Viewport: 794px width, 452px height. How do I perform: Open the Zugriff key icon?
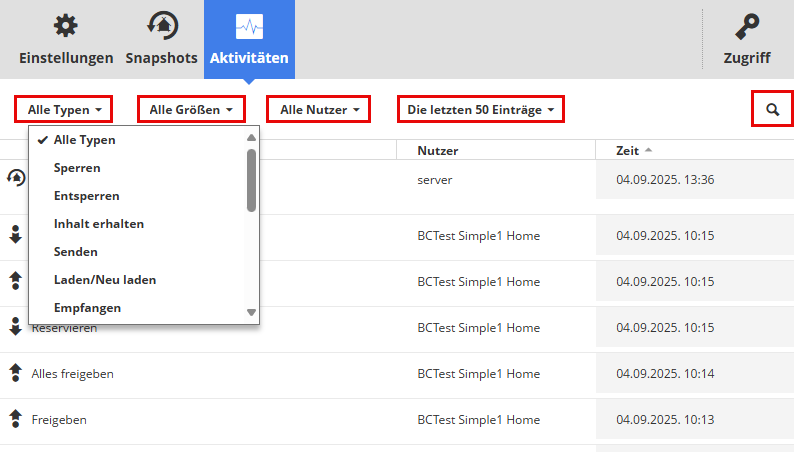click(x=746, y=26)
